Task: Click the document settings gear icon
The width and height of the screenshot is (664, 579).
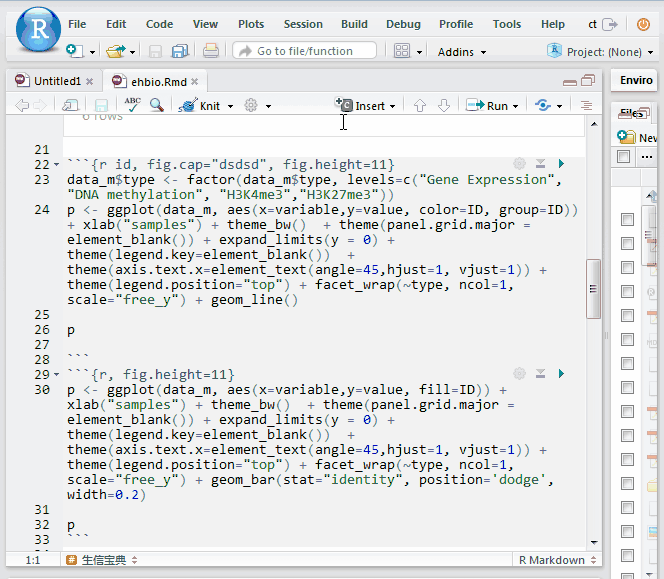Action: (251, 105)
